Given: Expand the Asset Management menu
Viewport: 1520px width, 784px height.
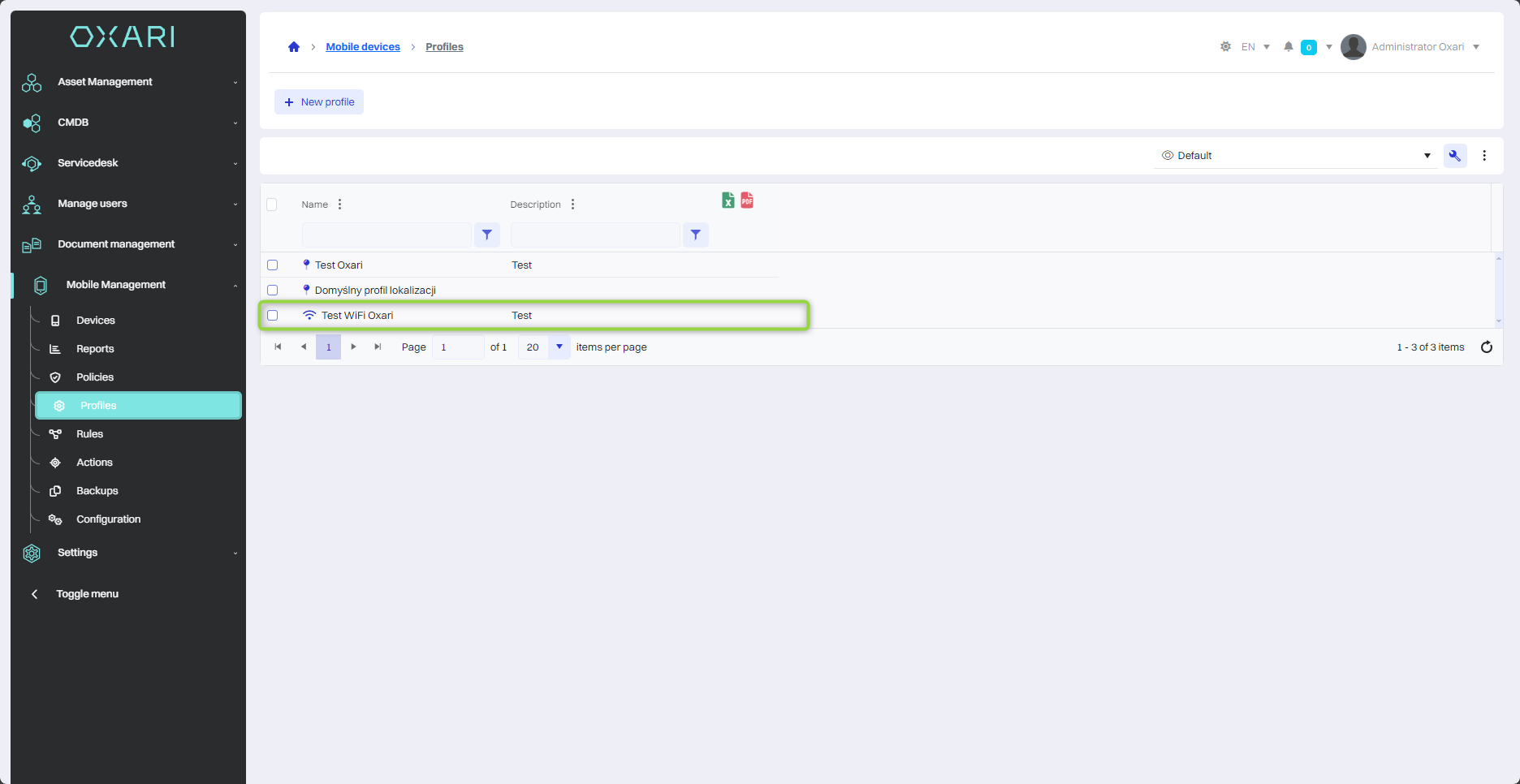Looking at the screenshot, I should tap(130, 82).
